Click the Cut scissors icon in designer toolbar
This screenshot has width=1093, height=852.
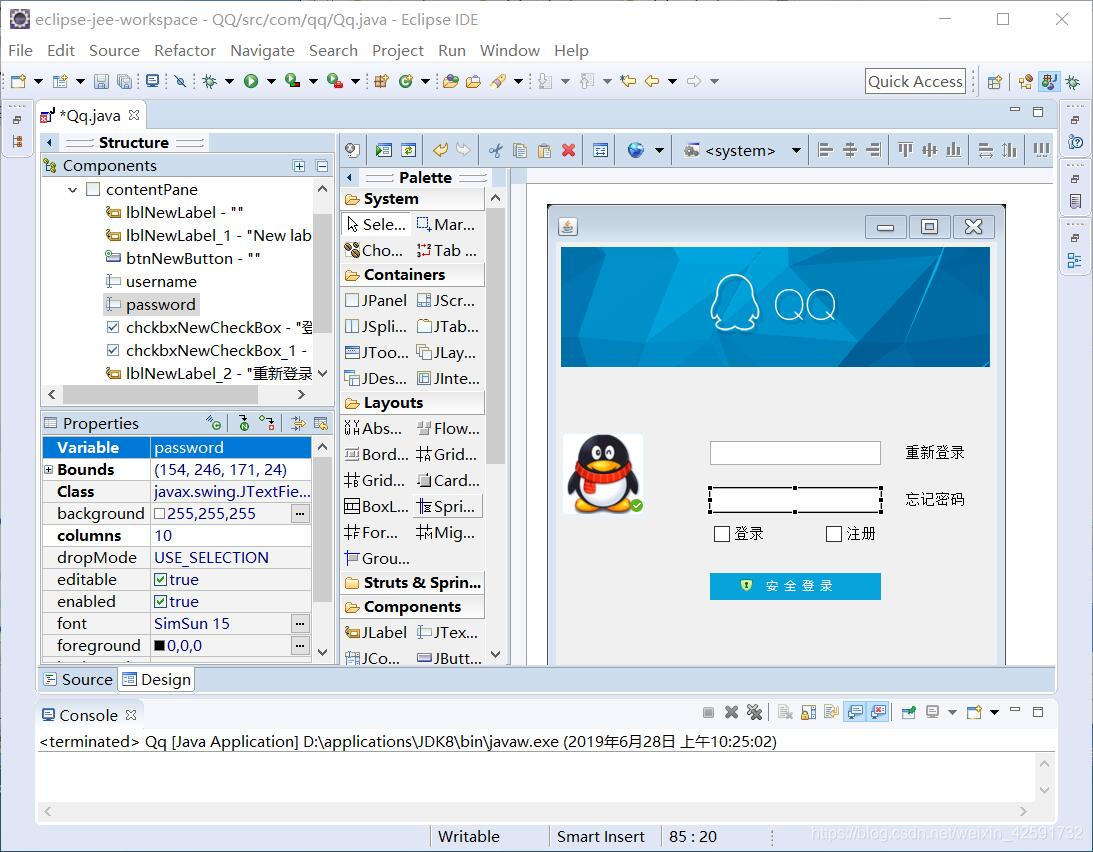496,150
